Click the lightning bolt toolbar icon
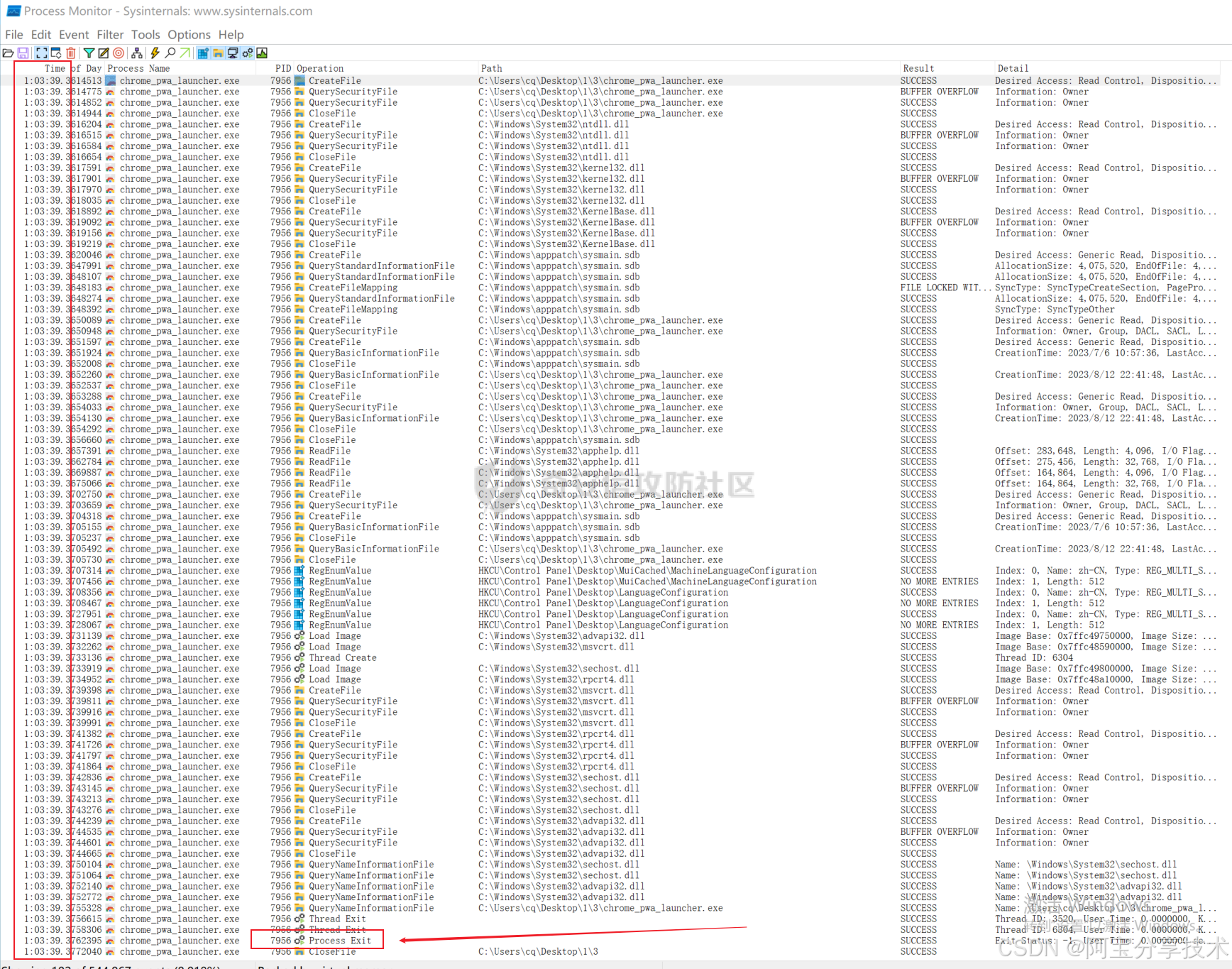 155,53
